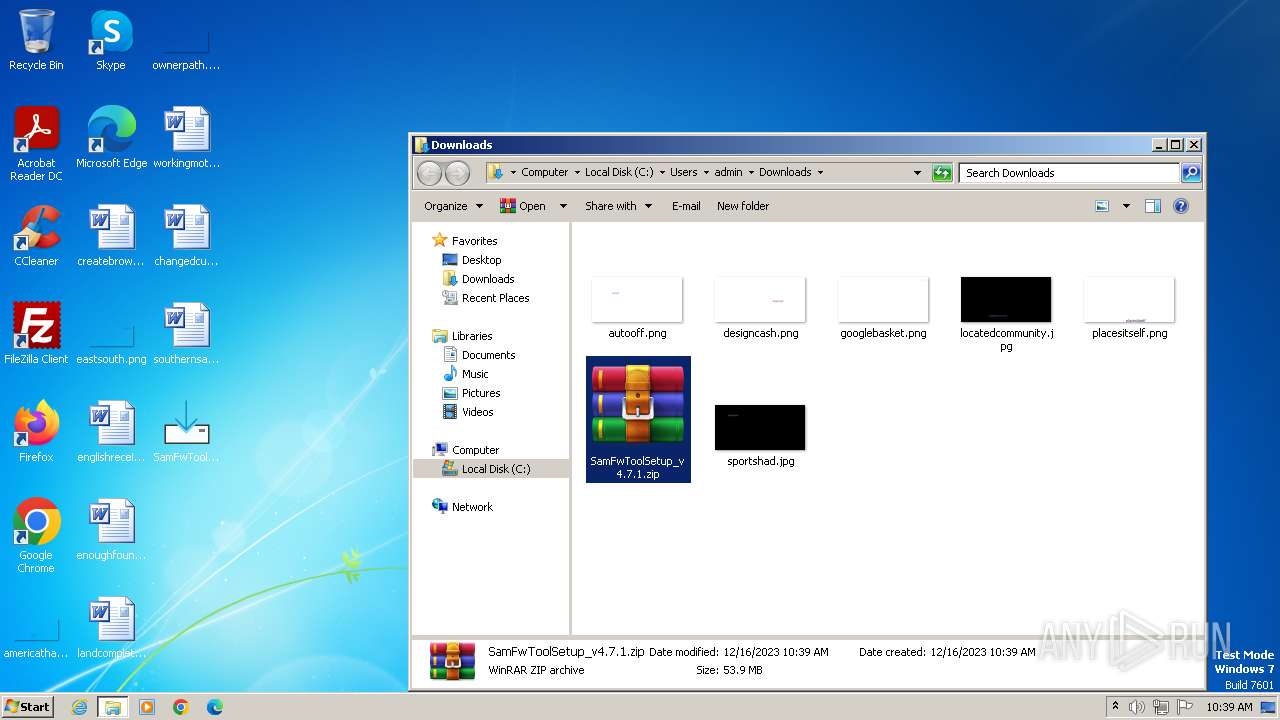The width and height of the screenshot is (1280, 720).
Task: Open Network in navigation pane
Action: pyautogui.click(x=472, y=507)
